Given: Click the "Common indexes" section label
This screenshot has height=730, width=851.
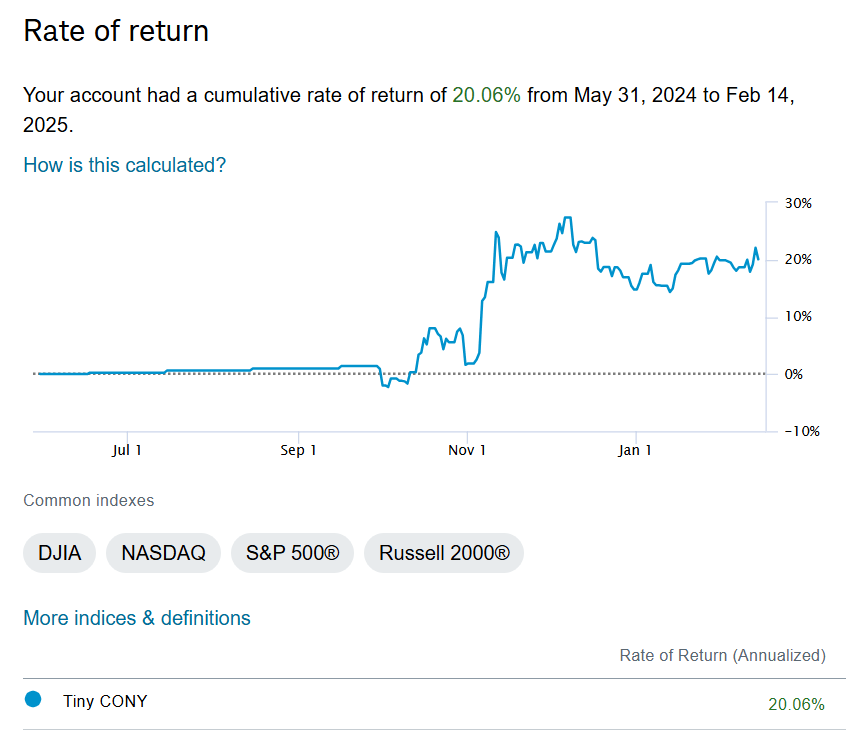Looking at the screenshot, I should point(89,500).
